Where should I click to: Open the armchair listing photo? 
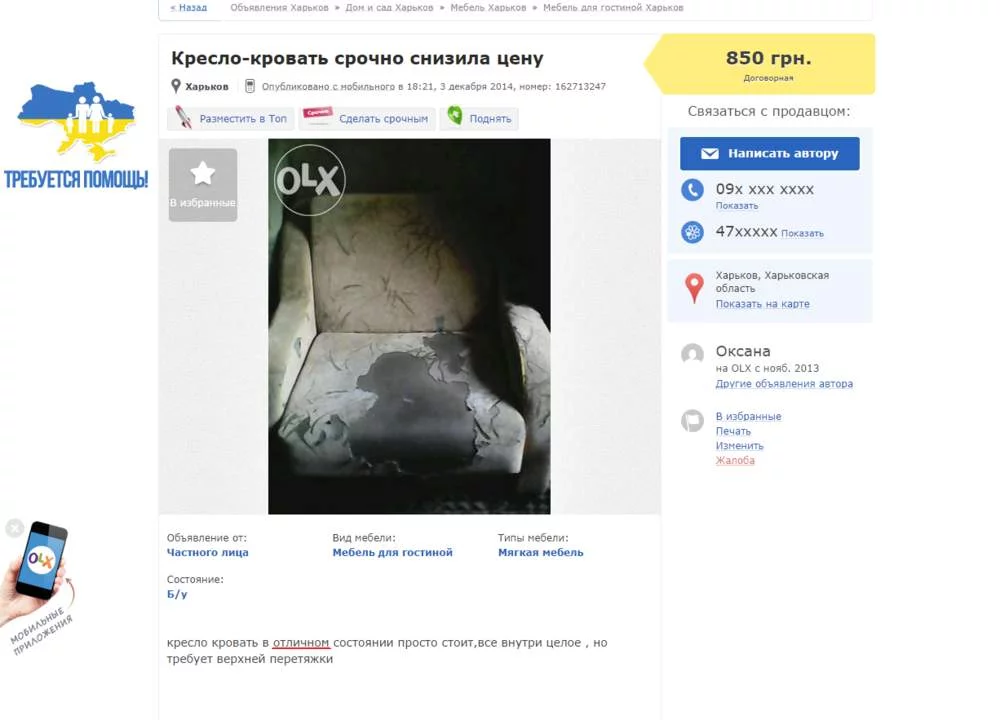point(409,326)
